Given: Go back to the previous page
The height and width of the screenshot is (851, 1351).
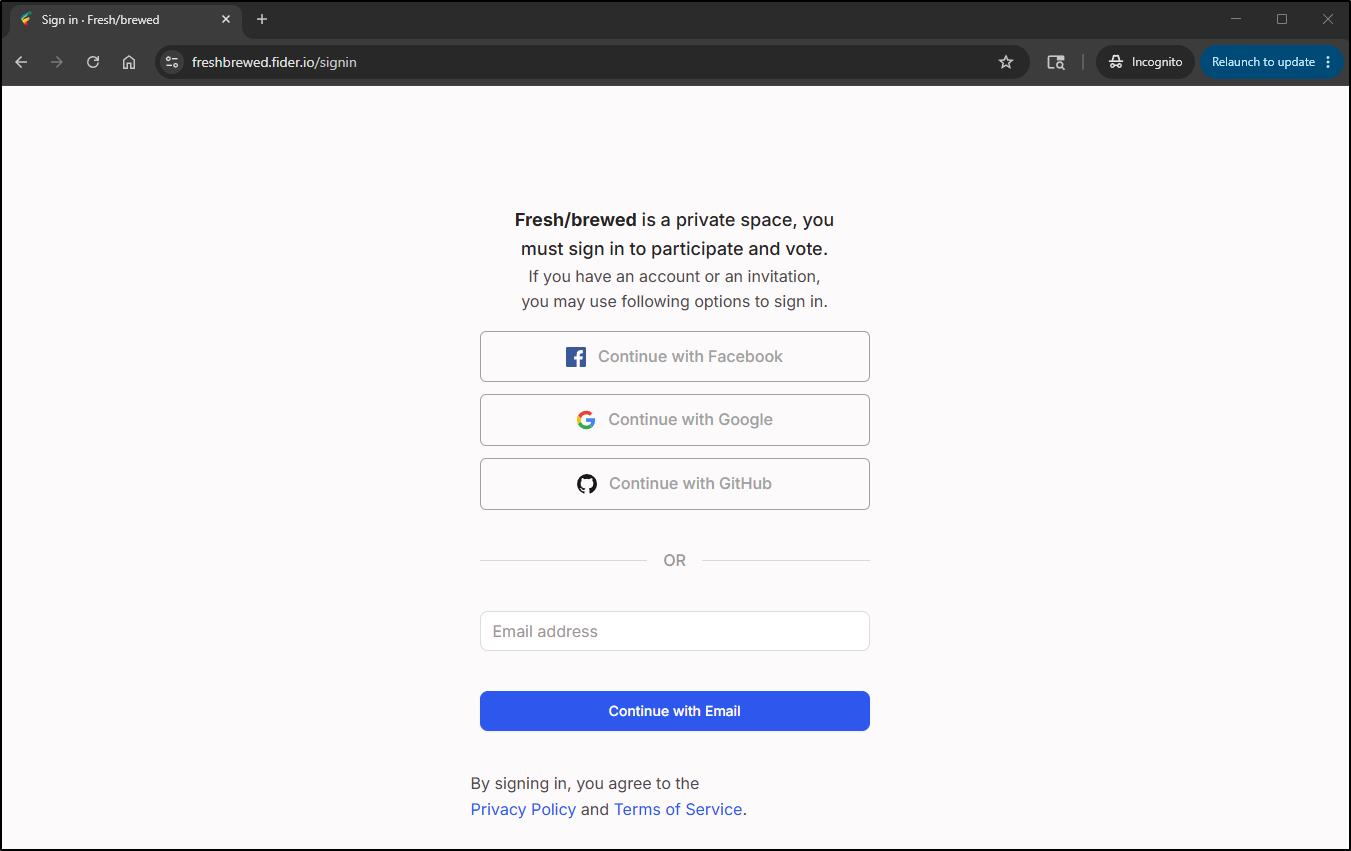Looking at the screenshot, I should tap(21, 62).
